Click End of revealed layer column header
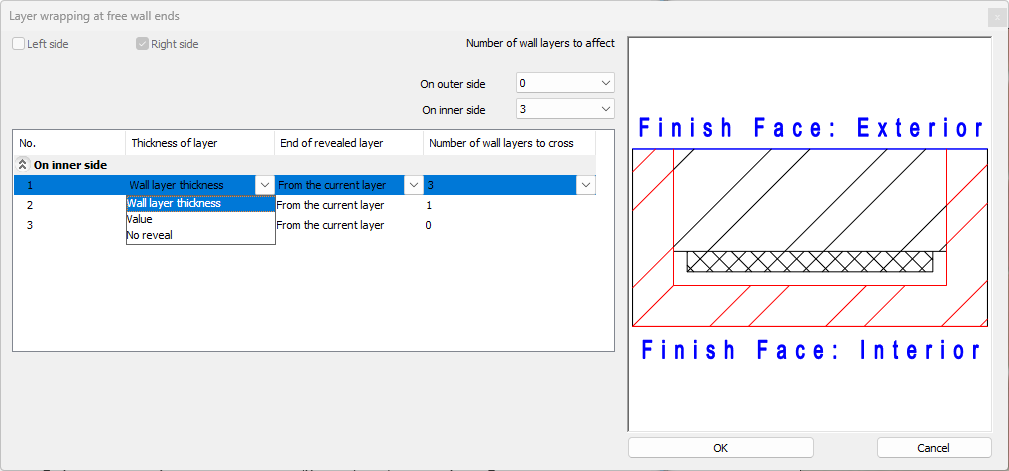 [x=349, y=143]
